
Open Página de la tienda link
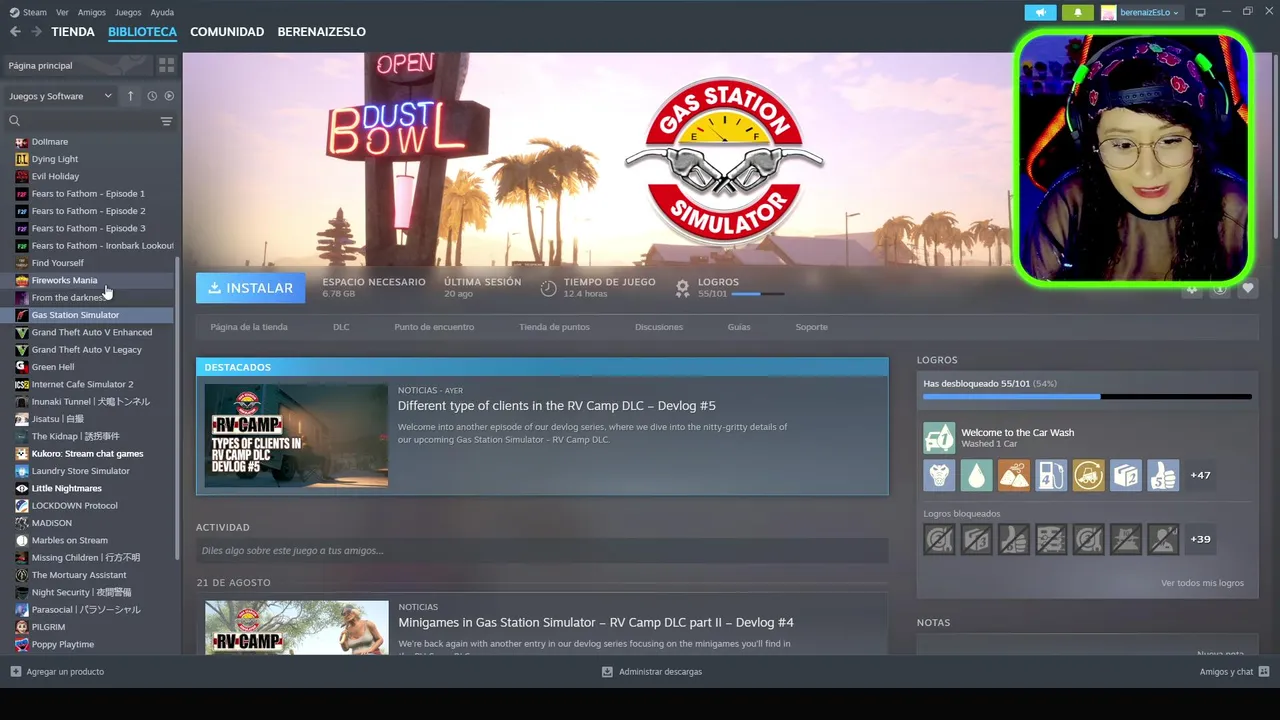click(x=249, y=327)
